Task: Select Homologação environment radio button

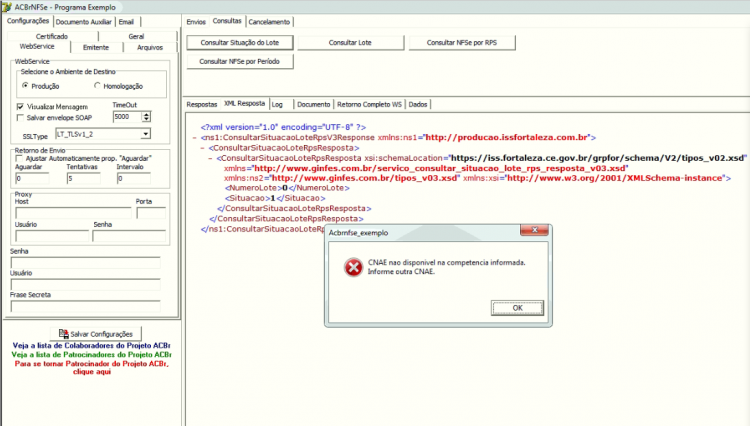Action: pos(97,86)
